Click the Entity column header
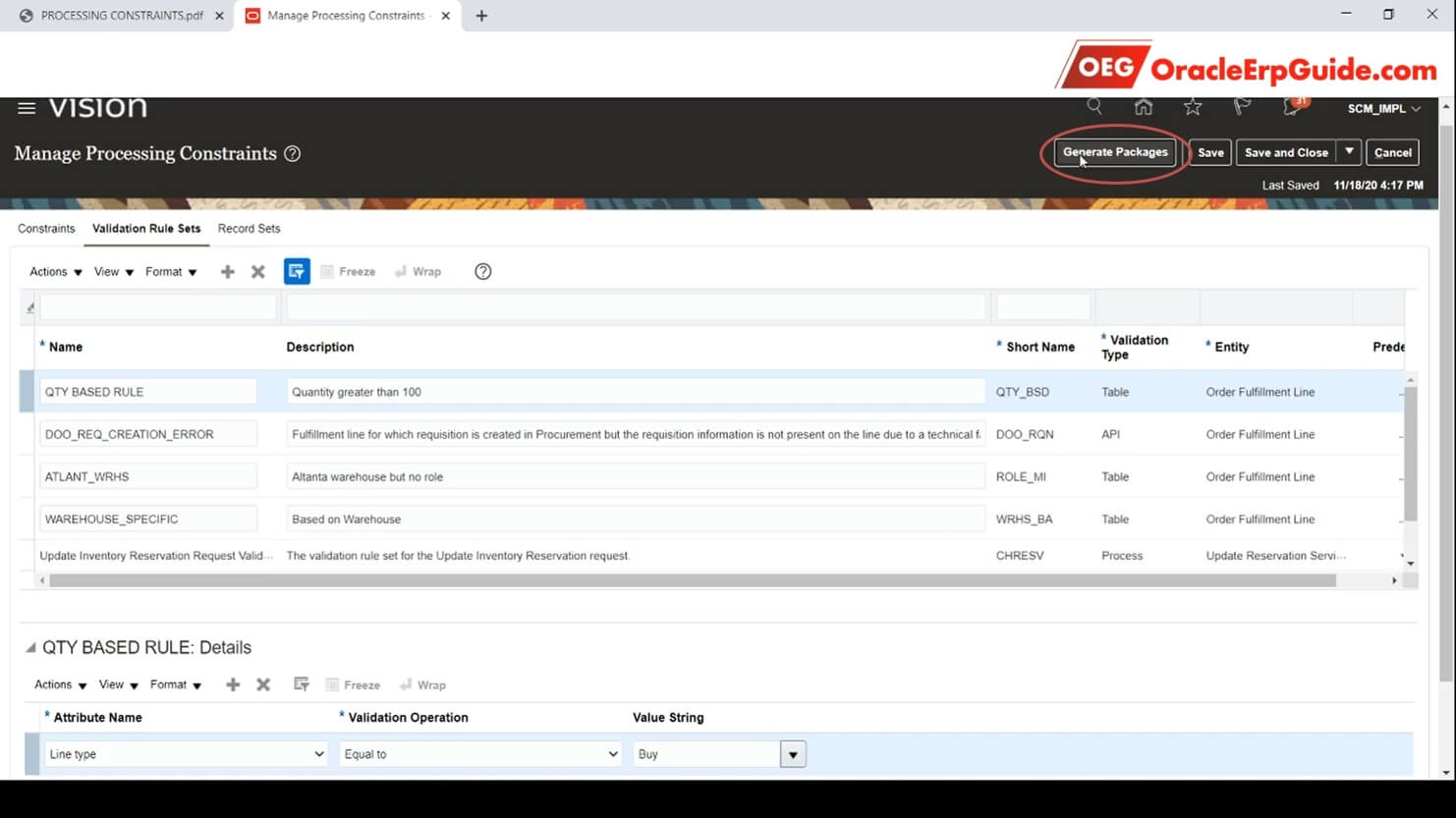The image size is (1456, 818). pos(1232,347)
